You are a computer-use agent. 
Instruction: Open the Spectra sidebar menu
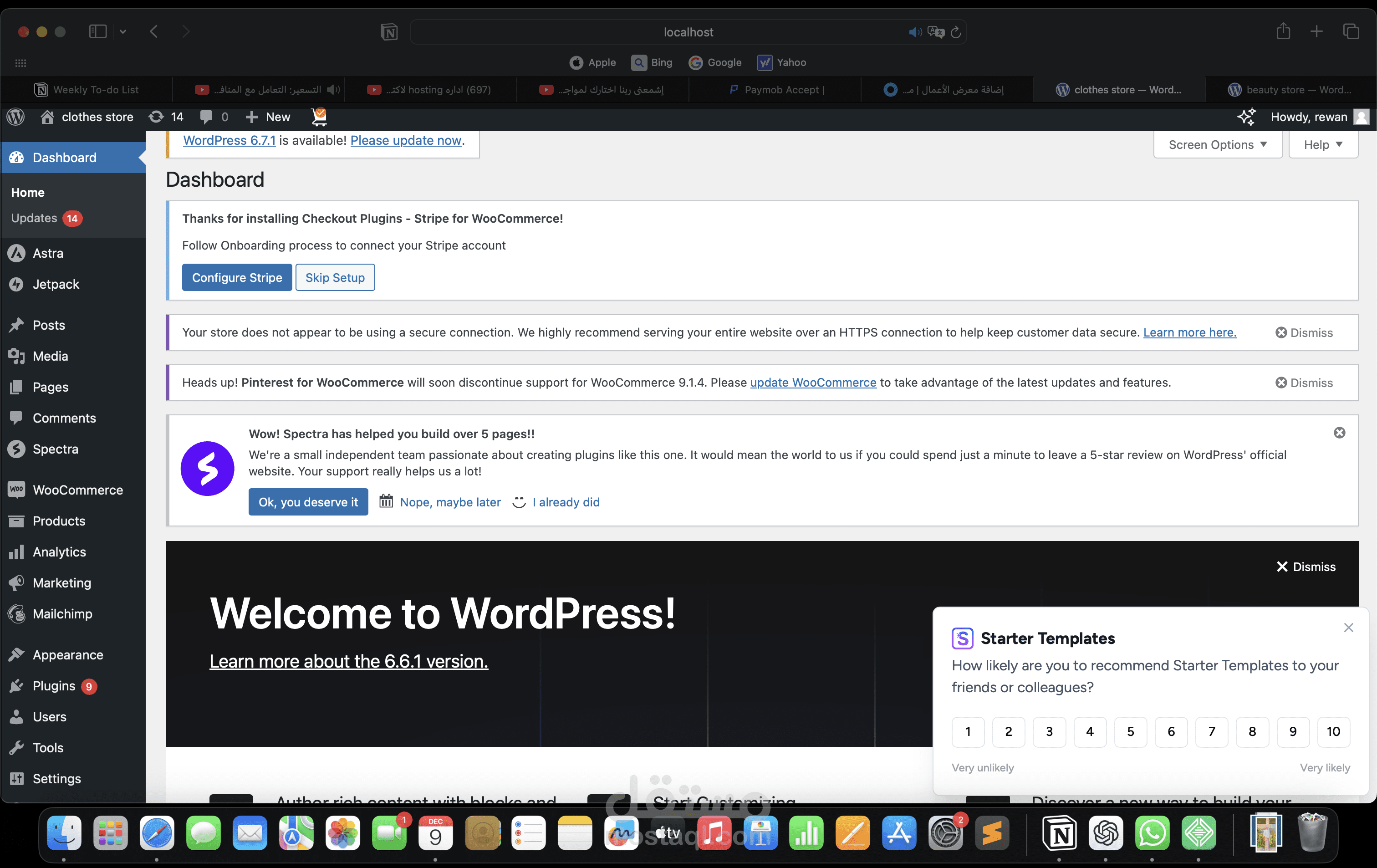55,449
